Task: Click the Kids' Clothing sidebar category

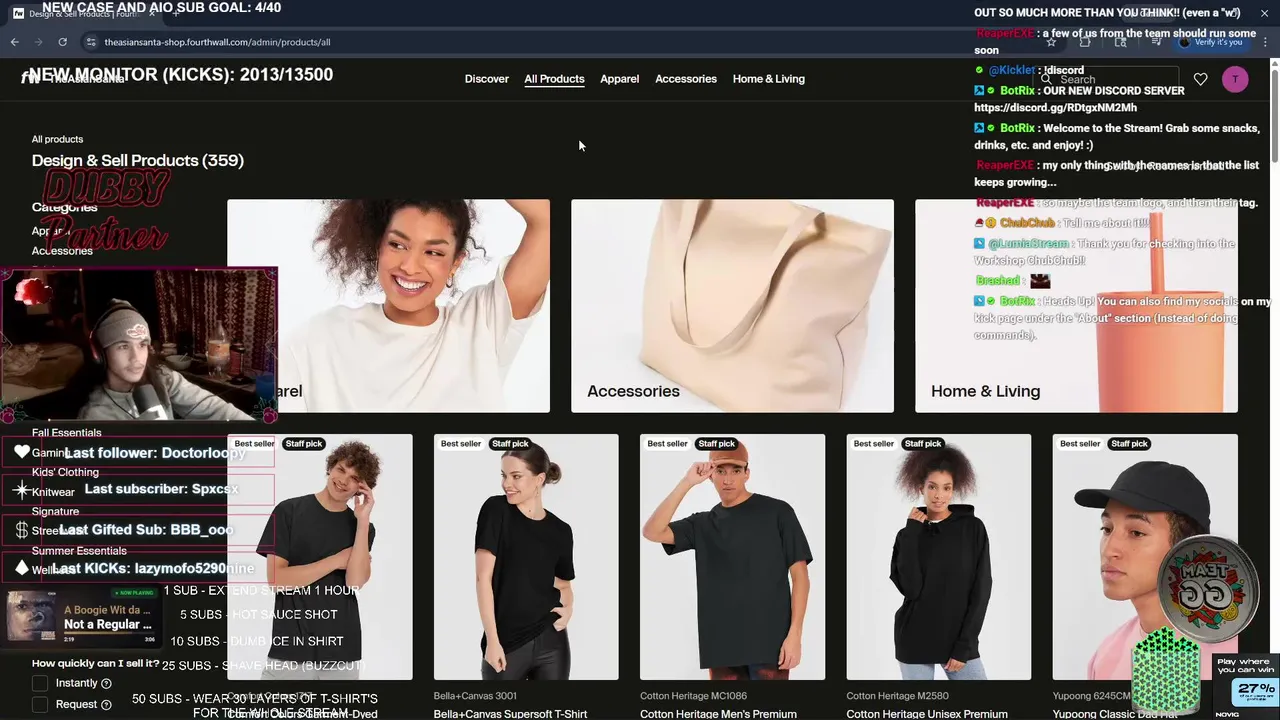Action: click(x=65, y=472)
